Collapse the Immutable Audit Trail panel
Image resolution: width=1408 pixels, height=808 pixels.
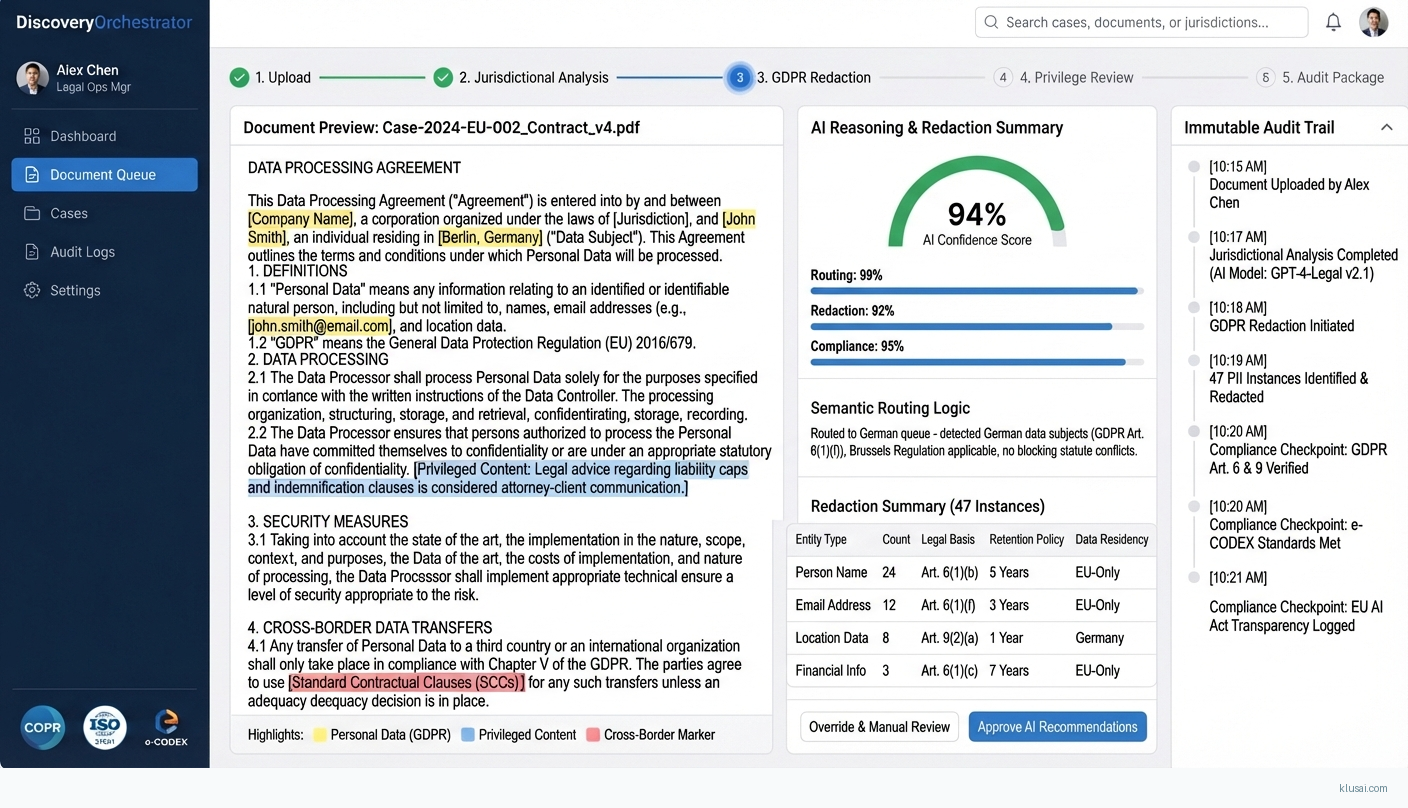click(1386, 127)
